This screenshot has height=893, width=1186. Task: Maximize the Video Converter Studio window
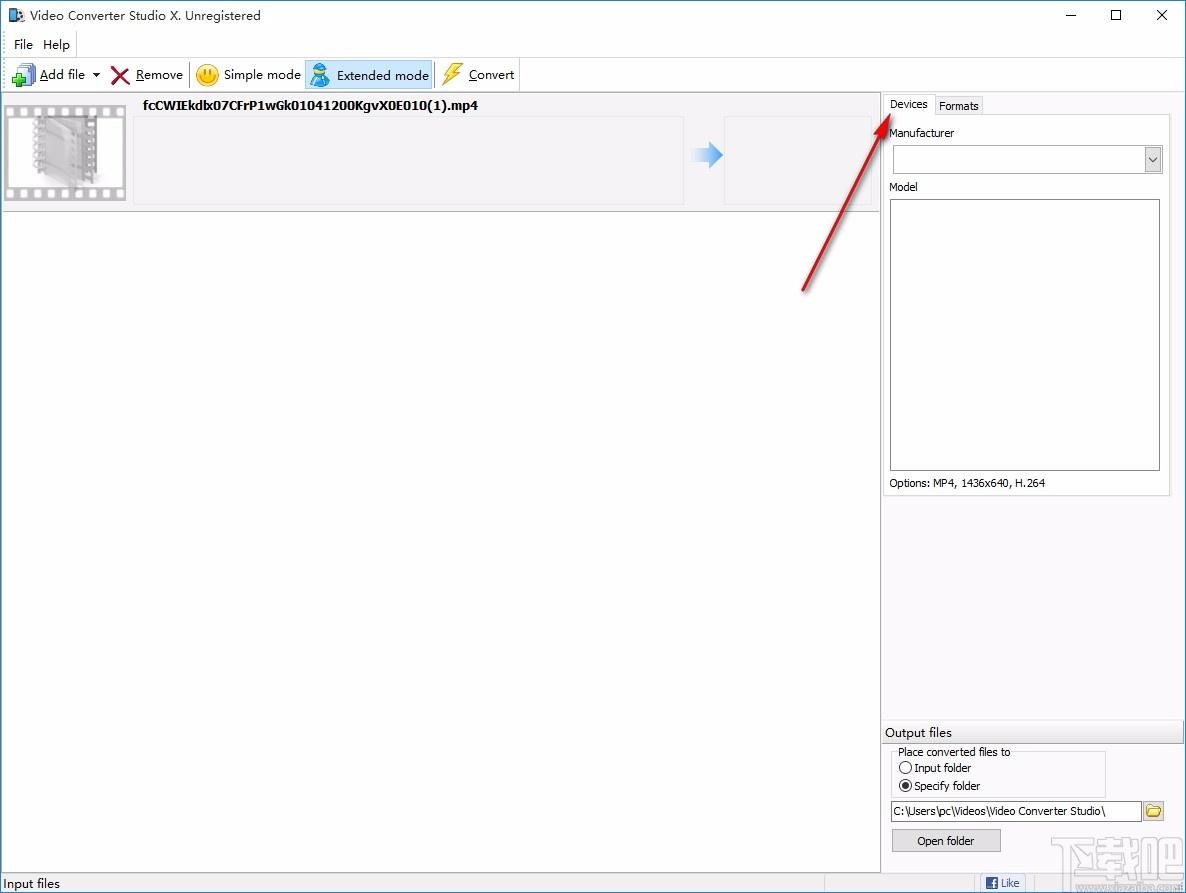(x=1116, y=15)
